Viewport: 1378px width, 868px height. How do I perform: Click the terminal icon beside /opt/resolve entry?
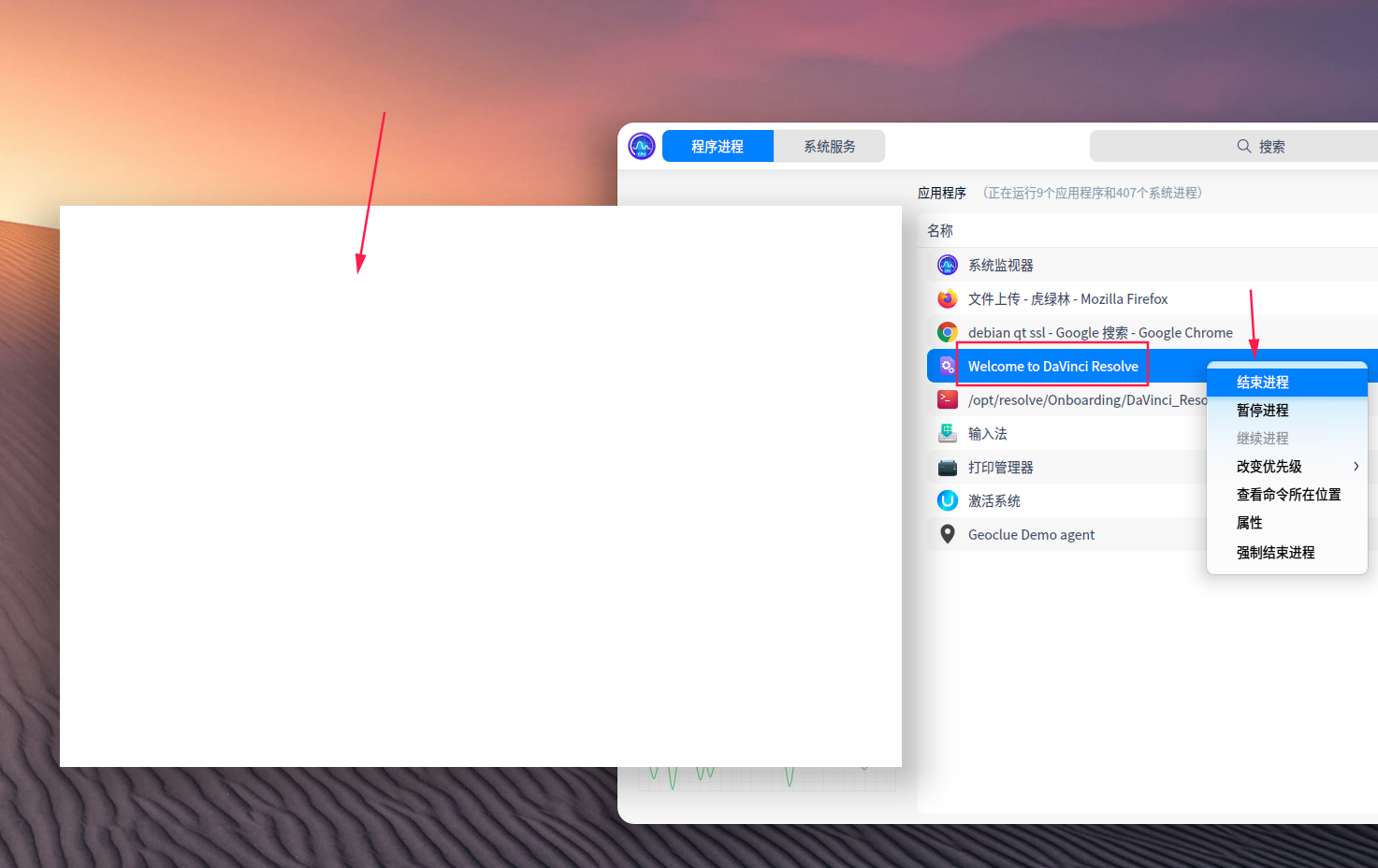point(947,399)
